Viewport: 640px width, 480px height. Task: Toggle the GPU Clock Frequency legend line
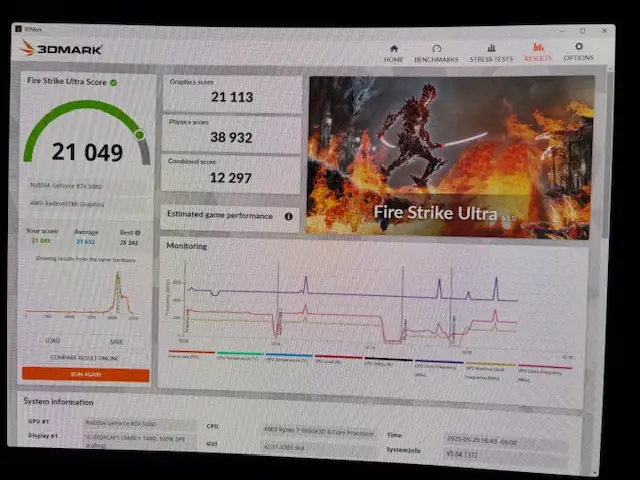(544, 373)
